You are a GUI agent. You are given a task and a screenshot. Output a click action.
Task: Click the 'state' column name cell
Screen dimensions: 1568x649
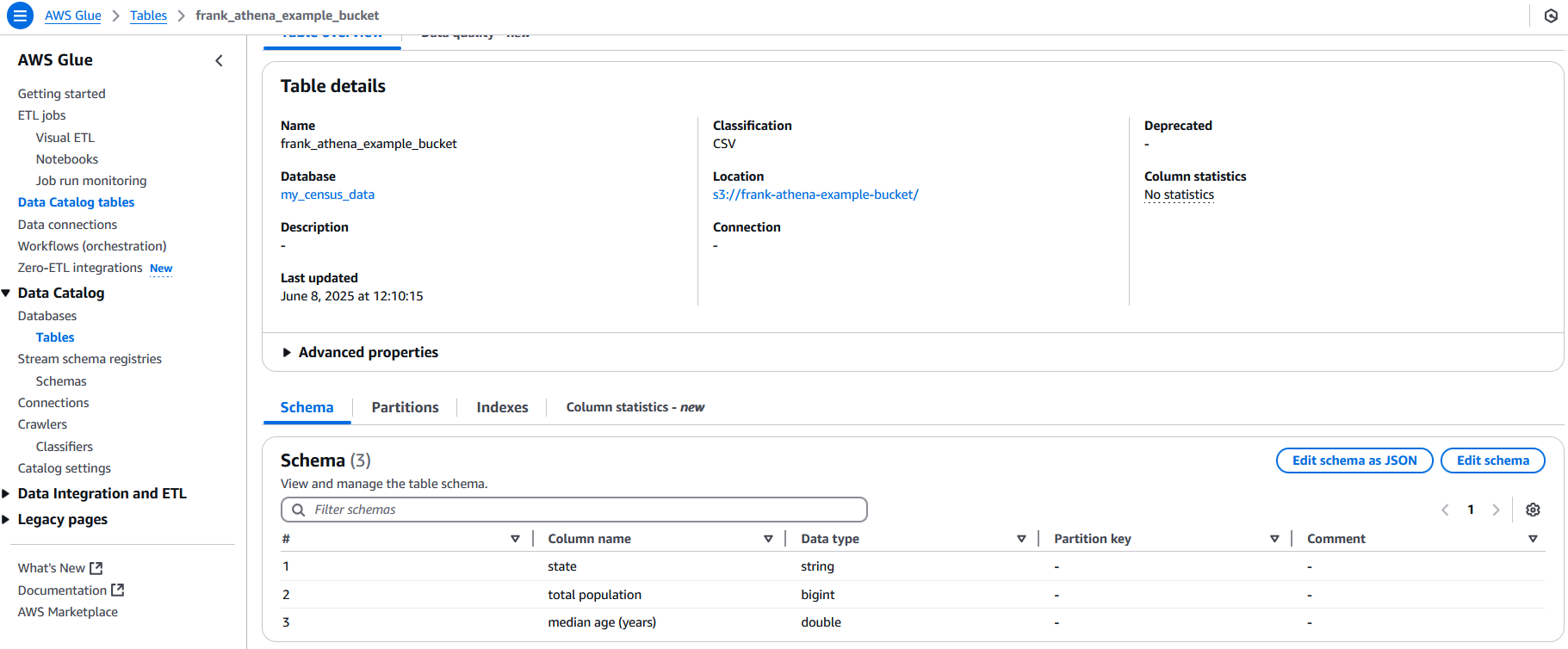click(x=562, y=566)
